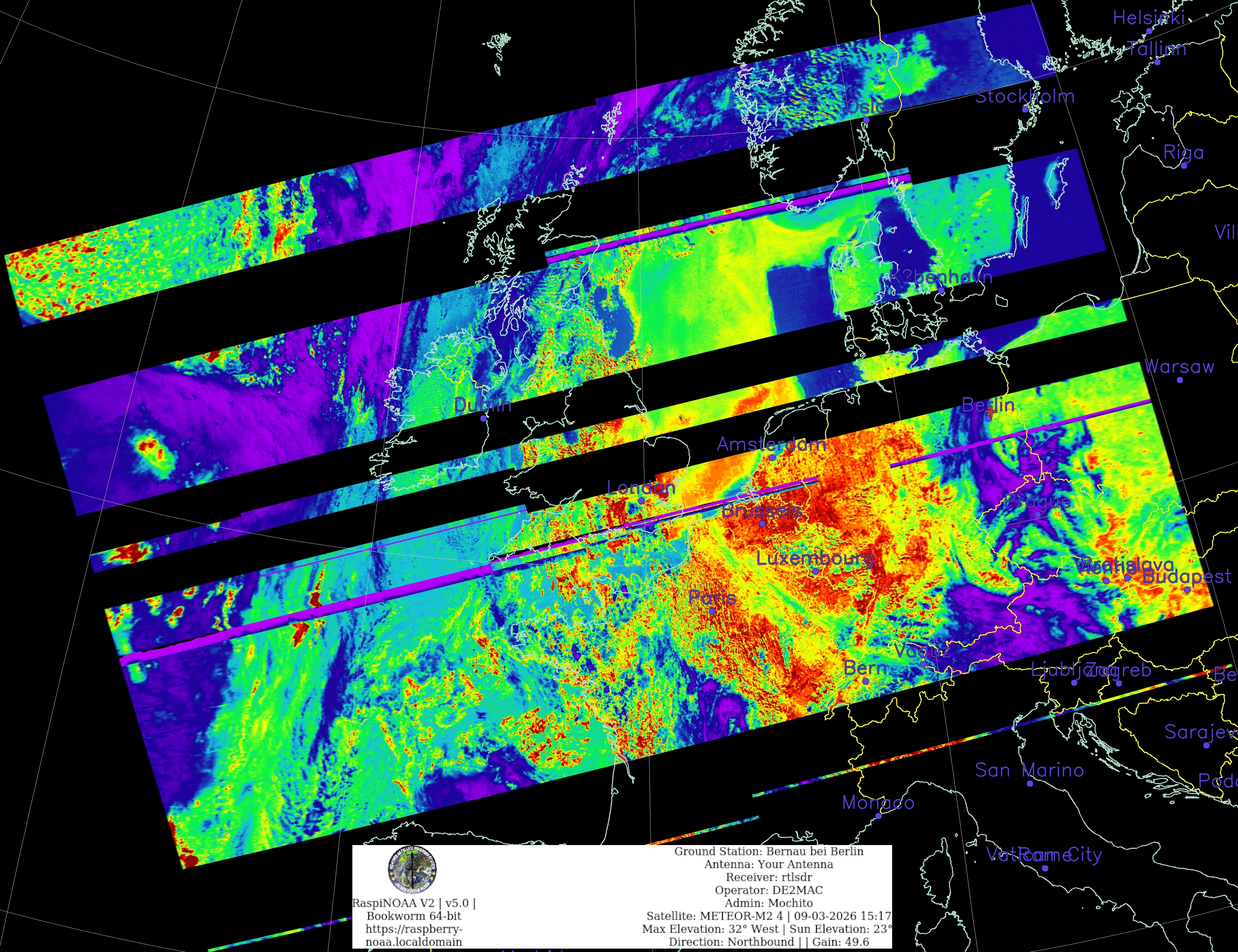Click the Amsterdam city label

click(771, 444)
